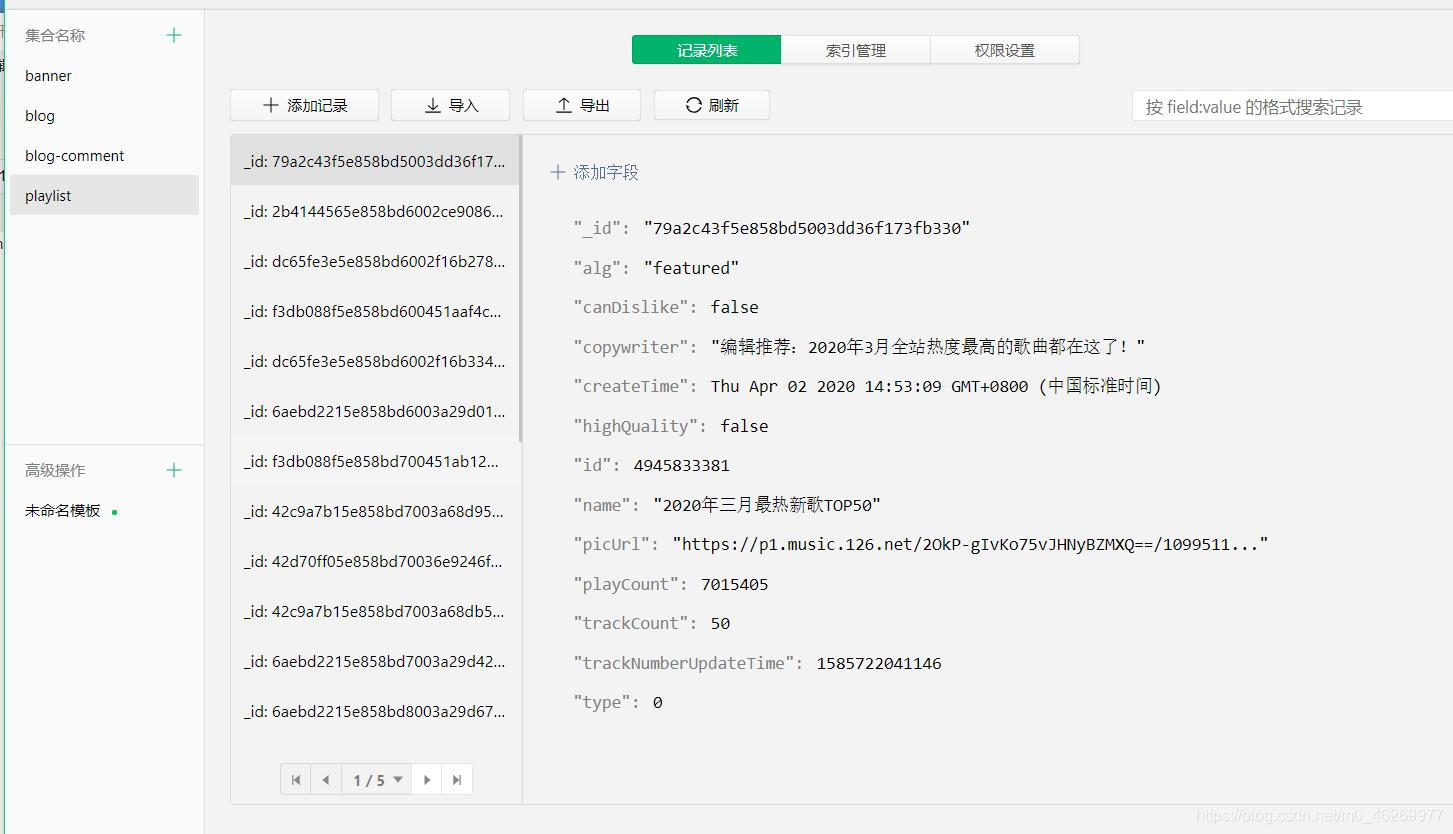This screenshot has height=834, width=1453.
Task: Select the blog-comment collection
Action: point(104,156)
